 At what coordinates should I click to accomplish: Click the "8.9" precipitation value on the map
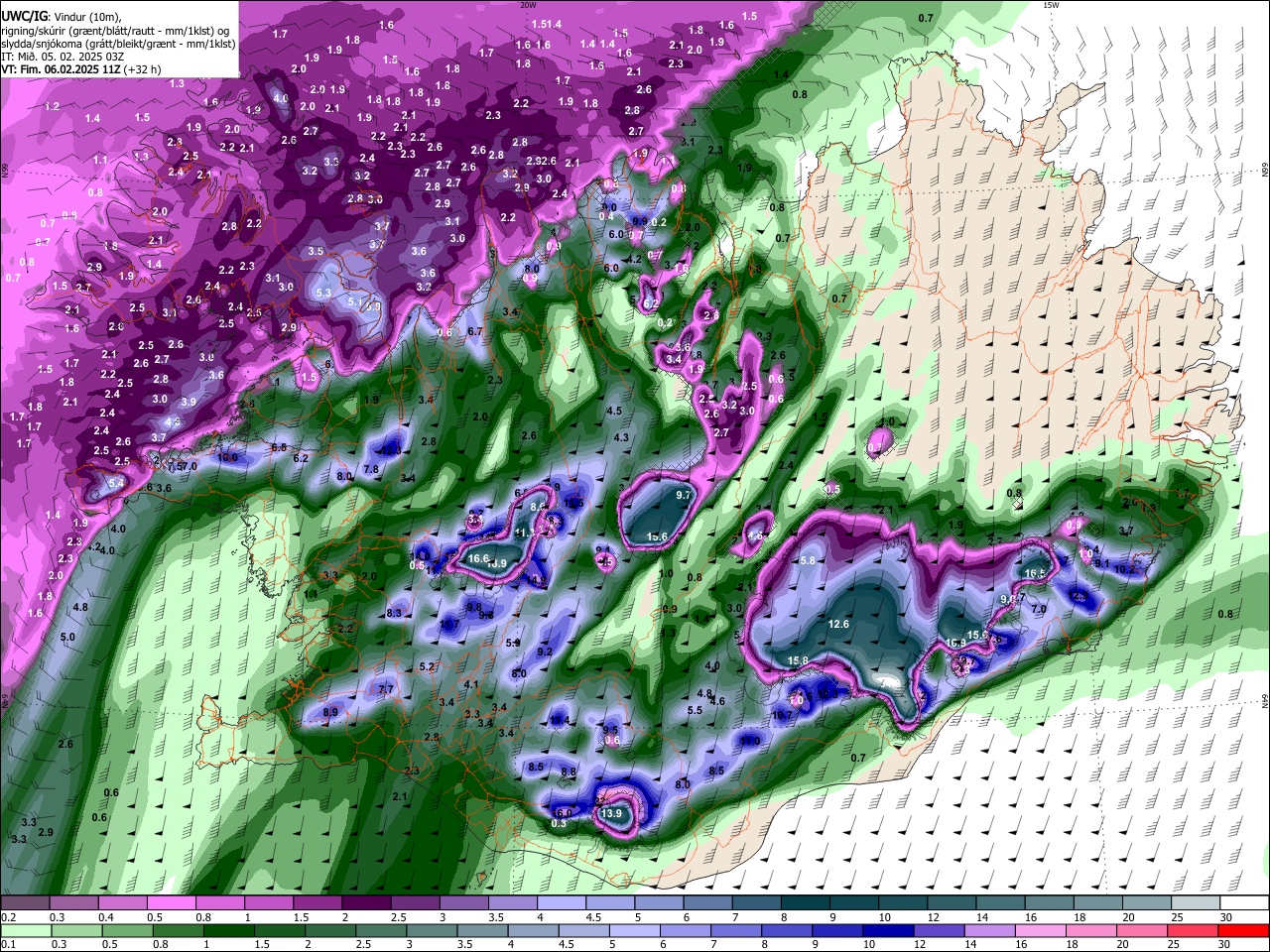pyautogui.click(x=330, y=712)
